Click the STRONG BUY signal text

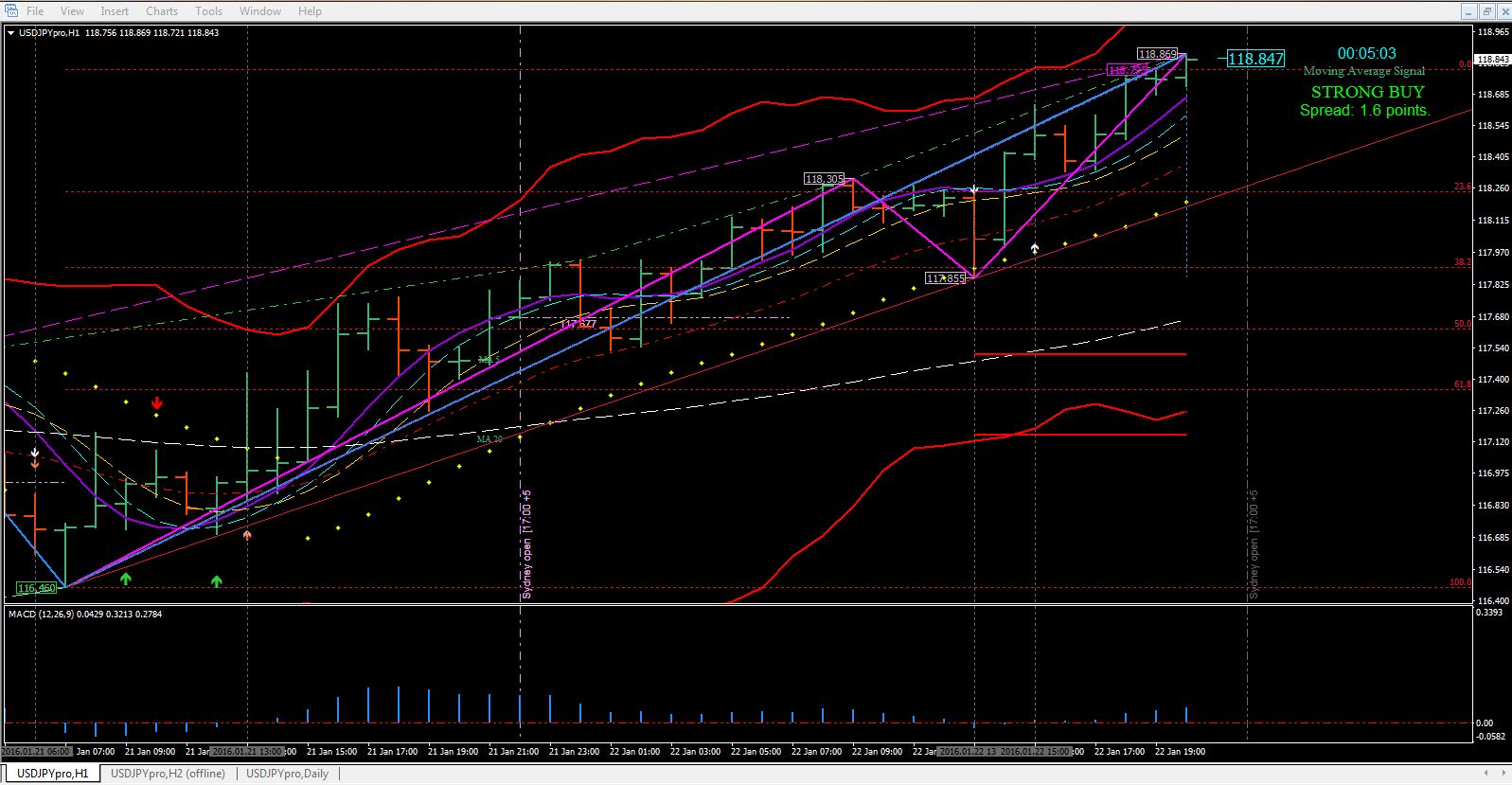(x=1367, y=92)
